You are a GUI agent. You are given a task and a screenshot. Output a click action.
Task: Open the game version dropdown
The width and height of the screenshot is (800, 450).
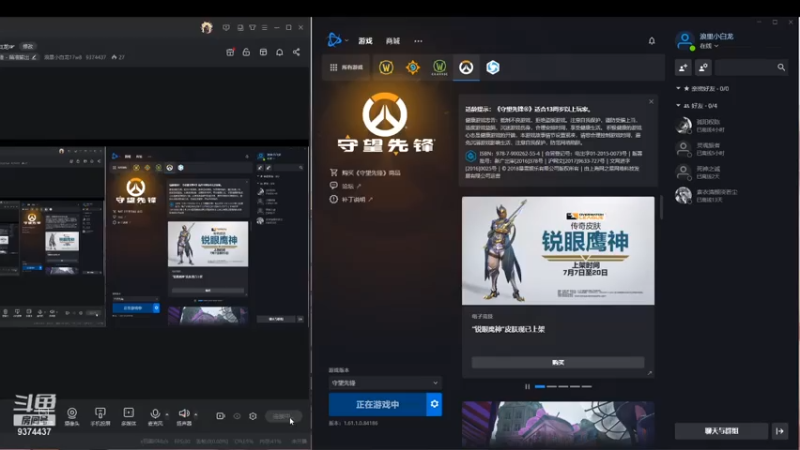(x=385, y=383)
